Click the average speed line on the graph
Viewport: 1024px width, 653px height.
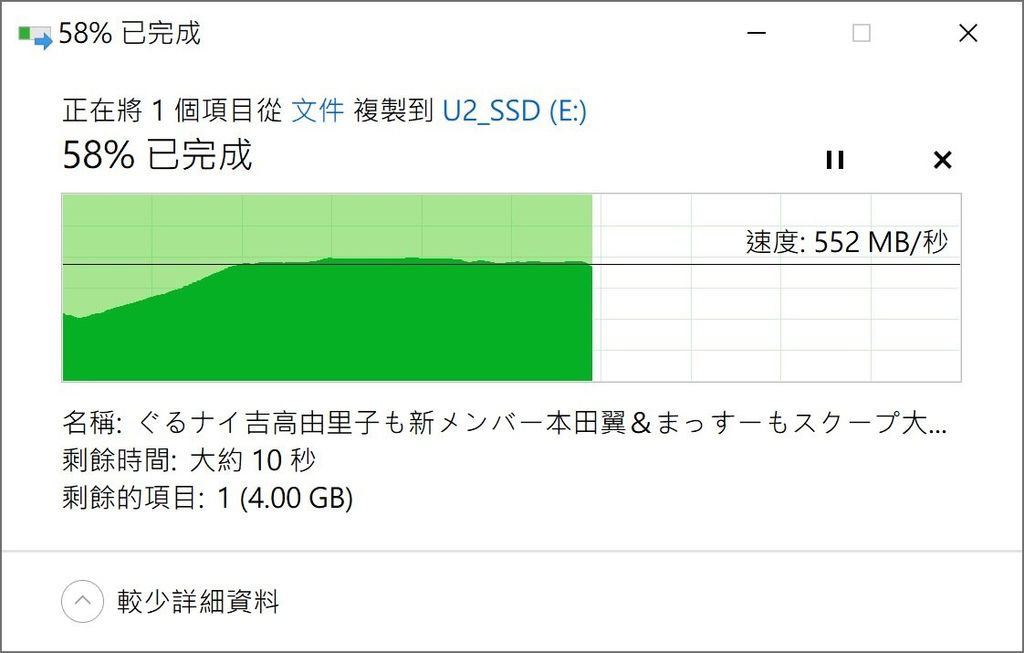click(x=700, y=265)
